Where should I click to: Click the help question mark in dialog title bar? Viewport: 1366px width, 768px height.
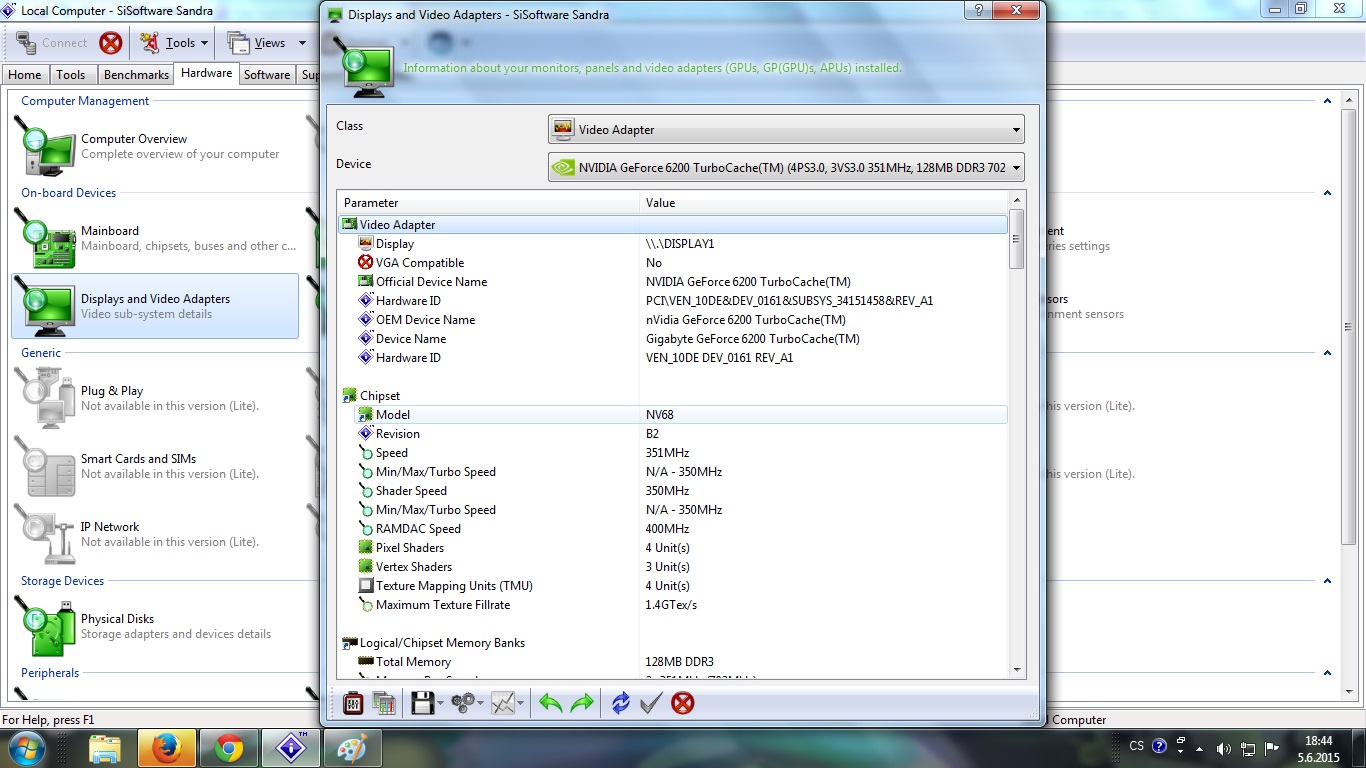[979, 11]
